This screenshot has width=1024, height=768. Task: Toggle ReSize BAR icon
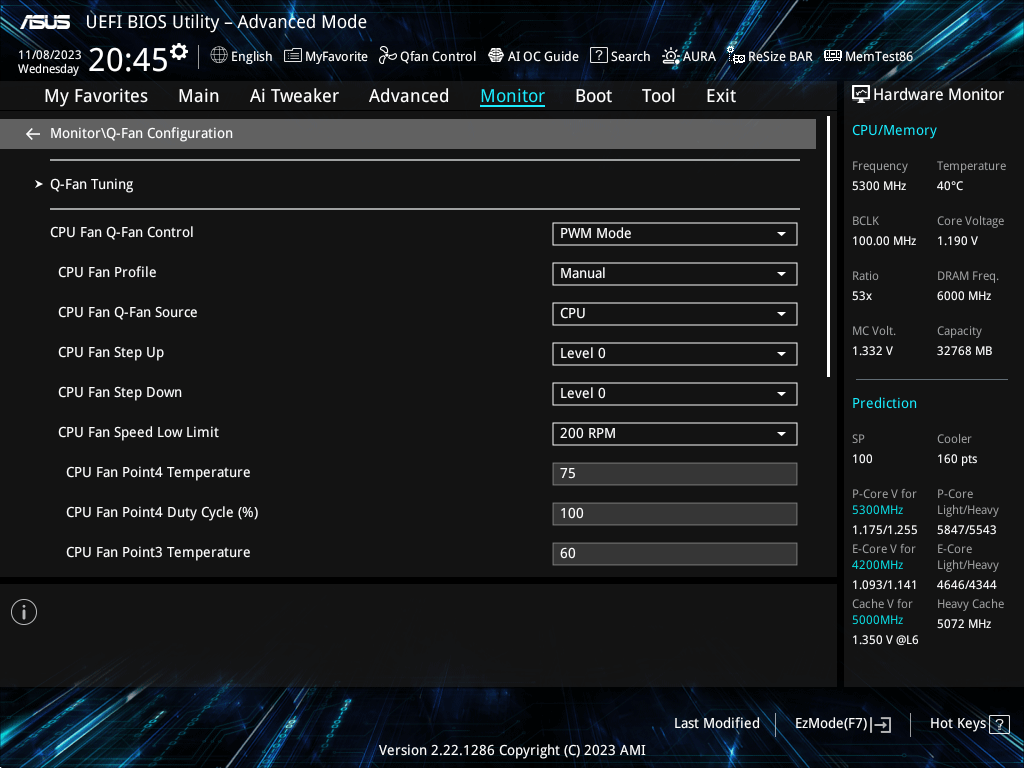pyautogui.click(x=736, y=56)
